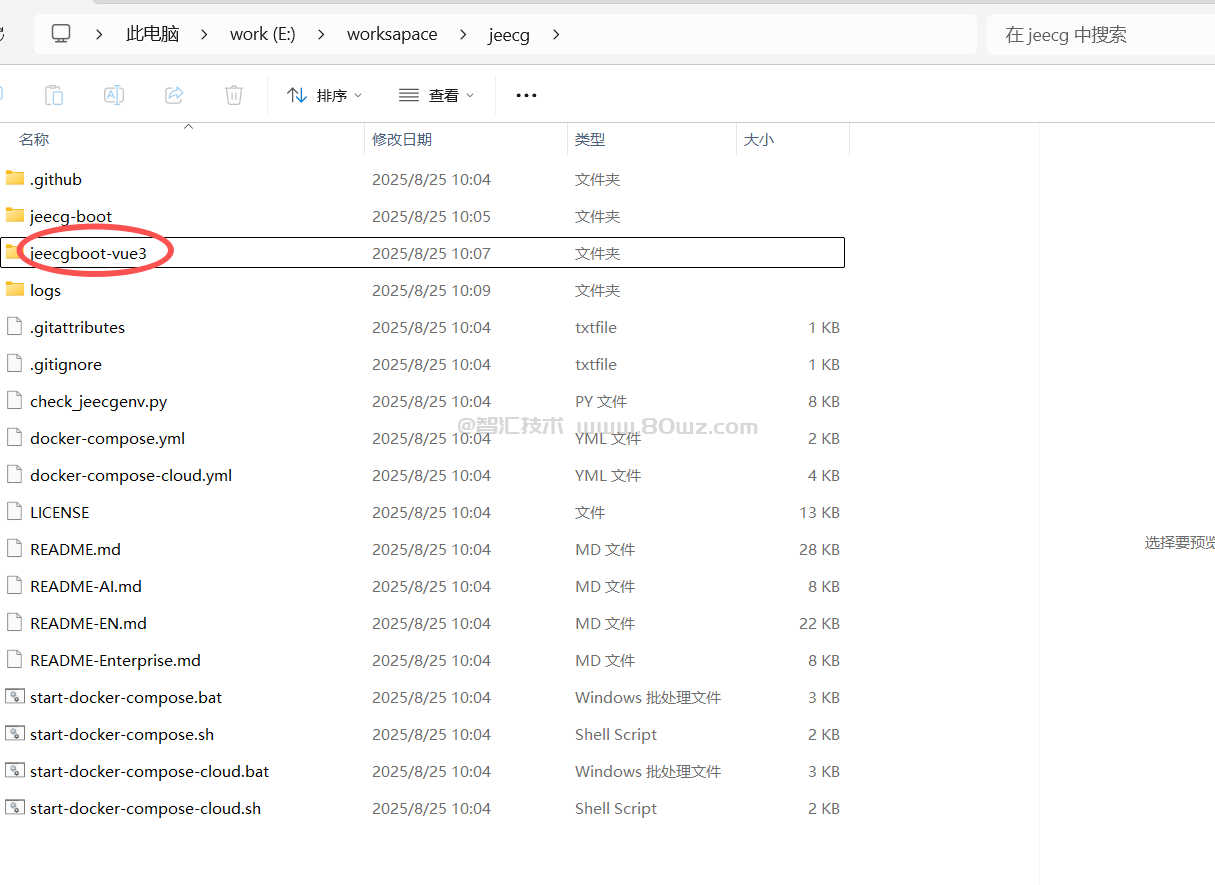Click the logs folder name
1215x885 pixels.
(x=45, y=291)
